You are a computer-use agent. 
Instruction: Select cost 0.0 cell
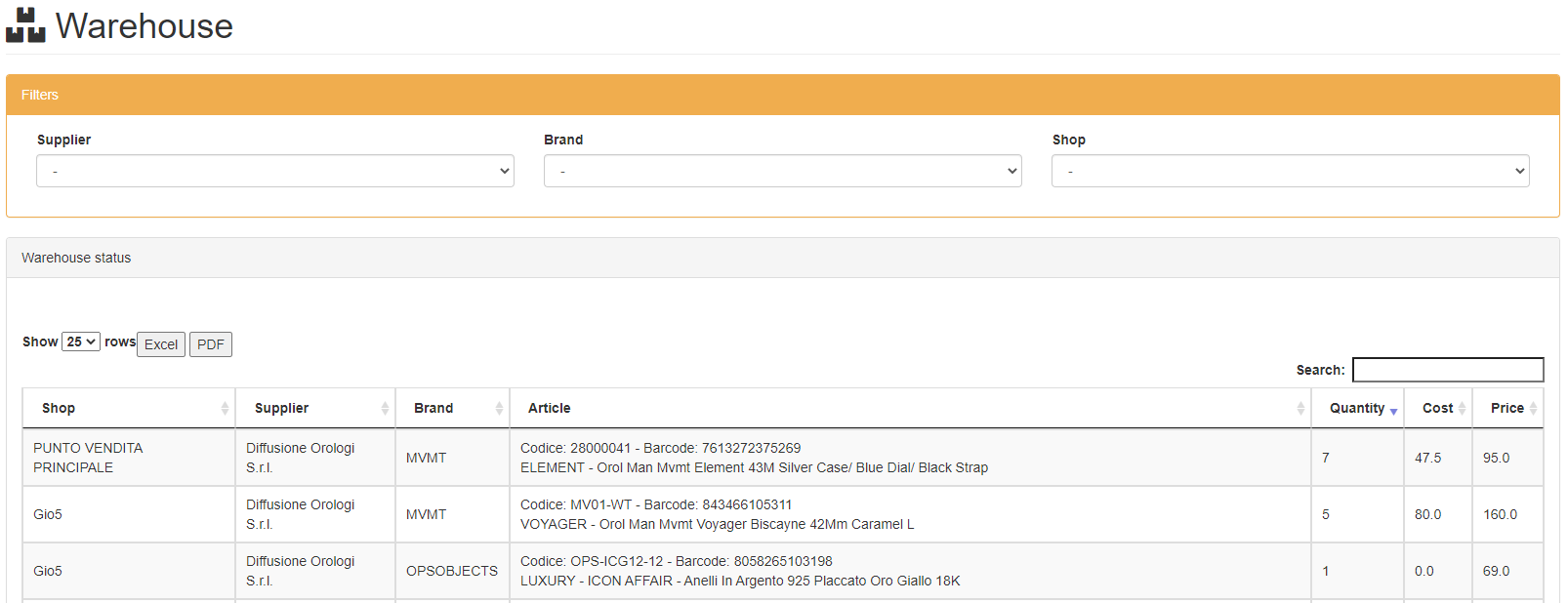click(1438, 571)
